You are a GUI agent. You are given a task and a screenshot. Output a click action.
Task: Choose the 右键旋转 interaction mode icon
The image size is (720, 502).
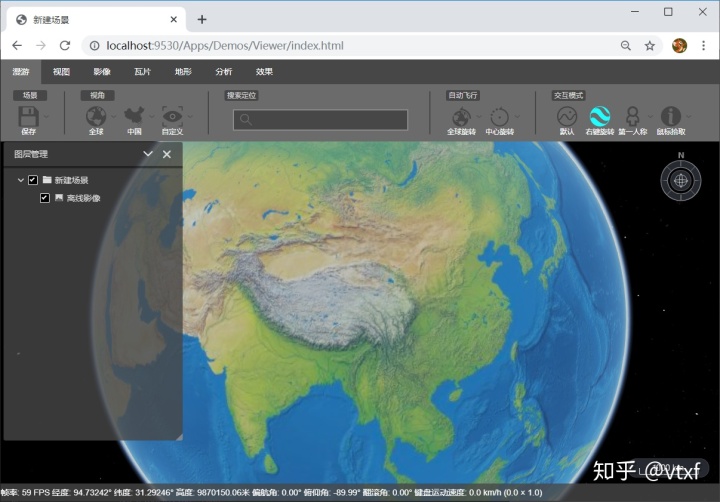click(x=600, y=116)
